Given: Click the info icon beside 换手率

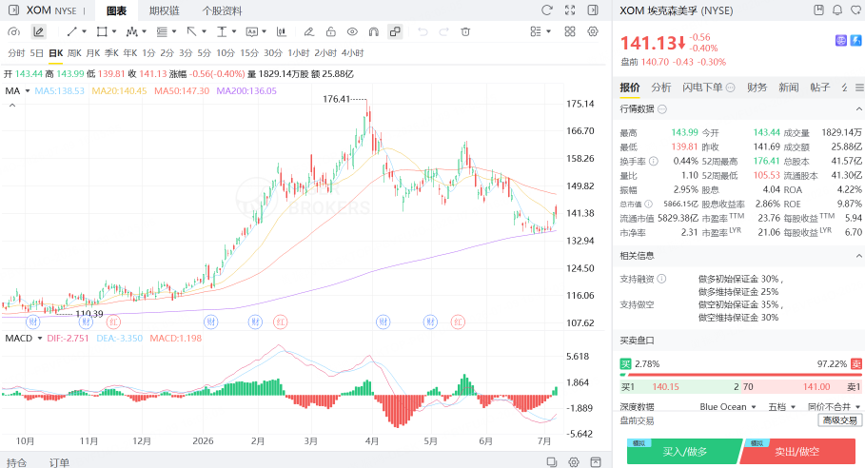Looking at the screenshot, I should [654, 162].
